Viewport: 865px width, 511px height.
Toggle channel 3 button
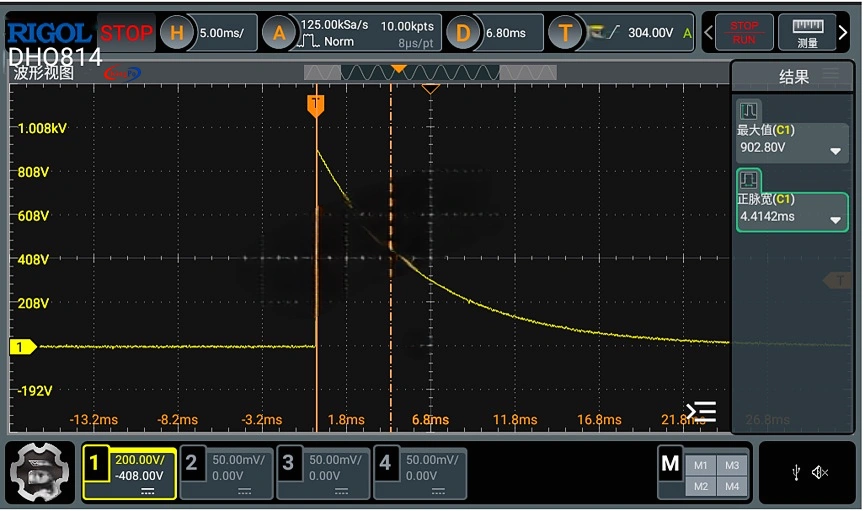(x=288, y=462)
